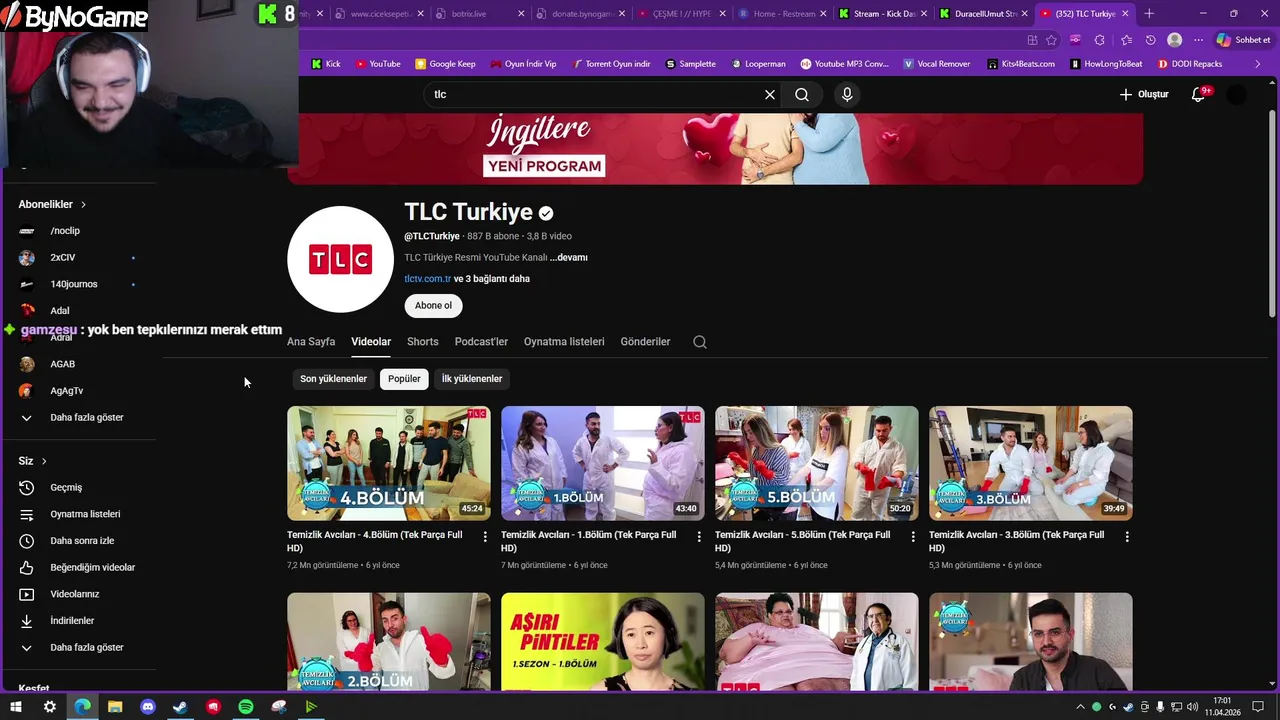The width and height of the screenshot is (1280, 720).
Task: Open Edge profile avatar
Action: point(1175,40)
